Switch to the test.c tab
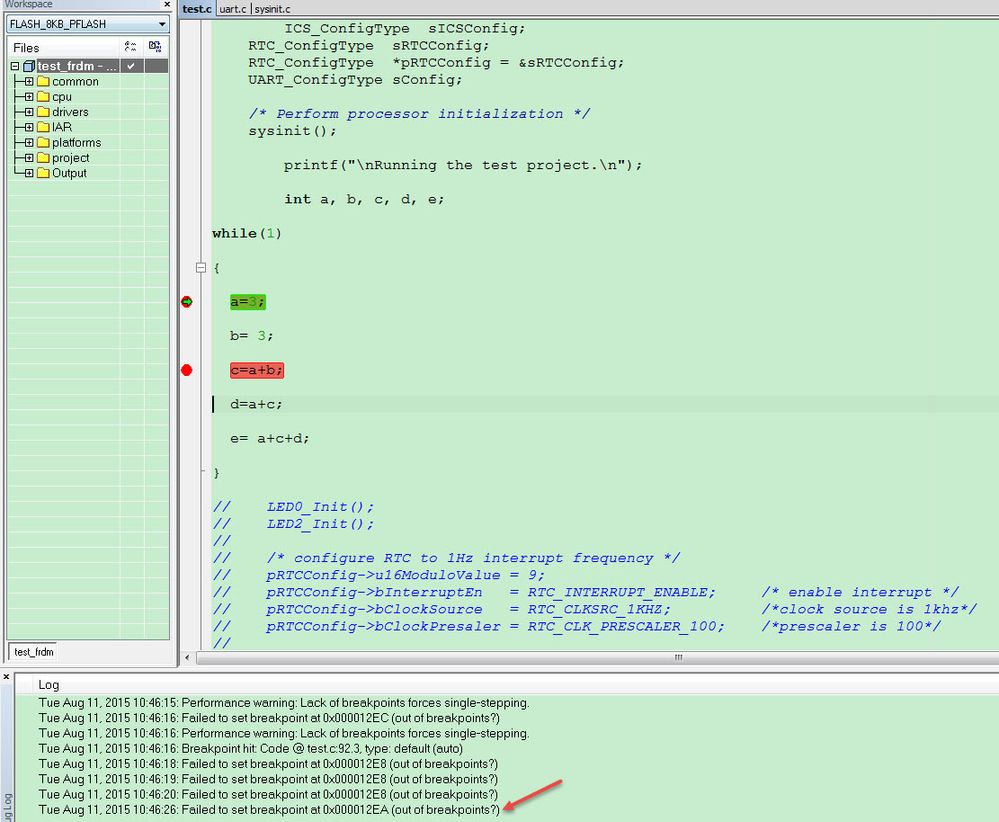This screenshot has width=999, height=822. (197, 9)
